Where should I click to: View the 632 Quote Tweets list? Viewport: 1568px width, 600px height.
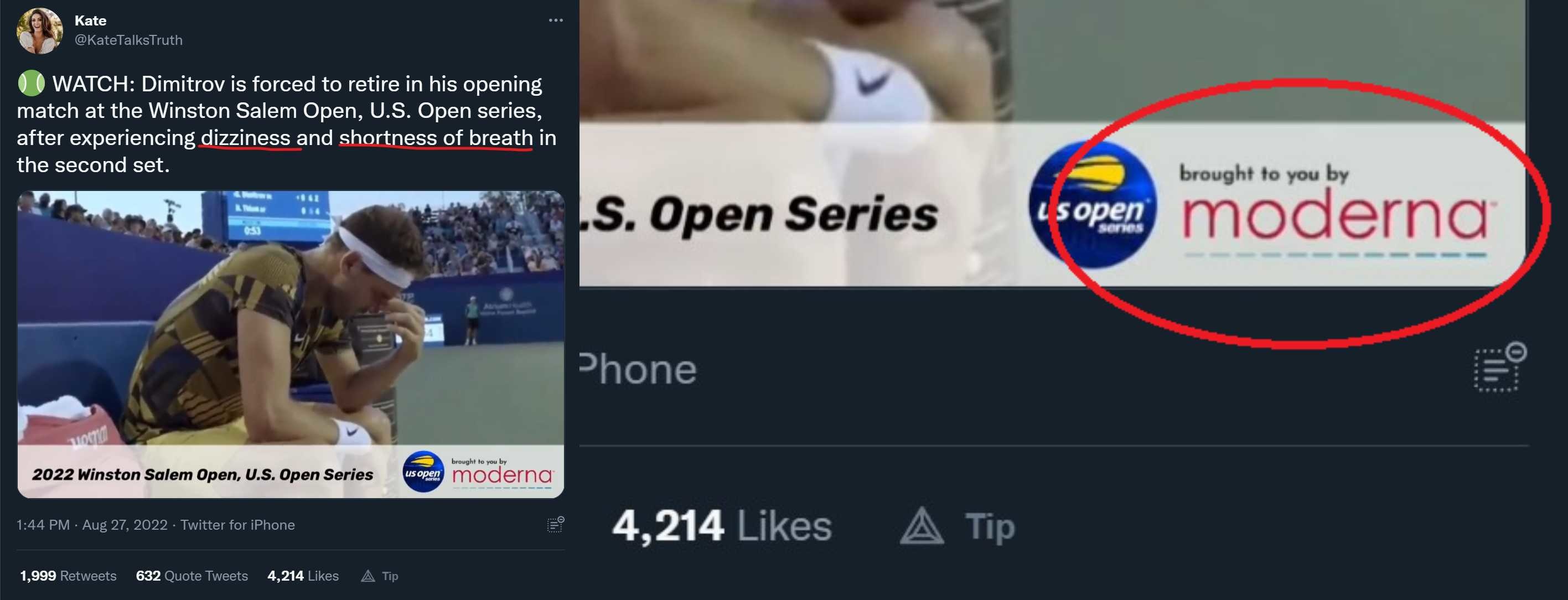point(192,576)
